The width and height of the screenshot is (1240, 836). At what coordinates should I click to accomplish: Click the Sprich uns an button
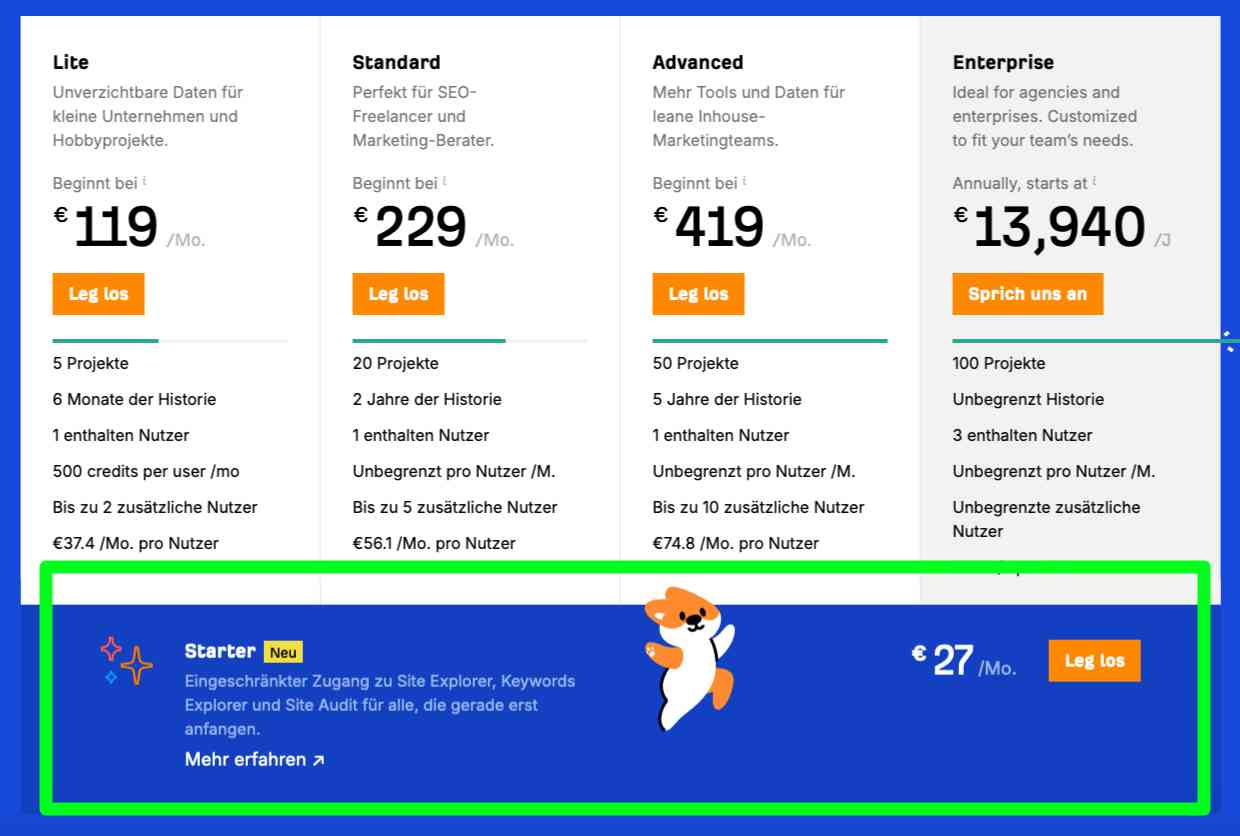[1027, 294]
